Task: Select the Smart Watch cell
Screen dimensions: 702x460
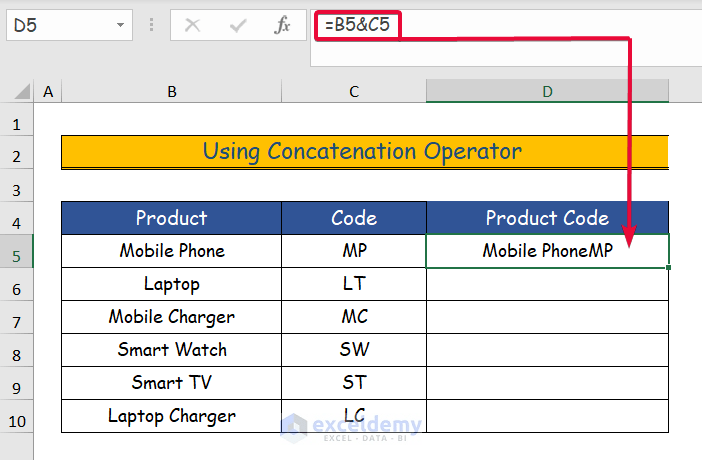Action: click(x=171, y=350)
